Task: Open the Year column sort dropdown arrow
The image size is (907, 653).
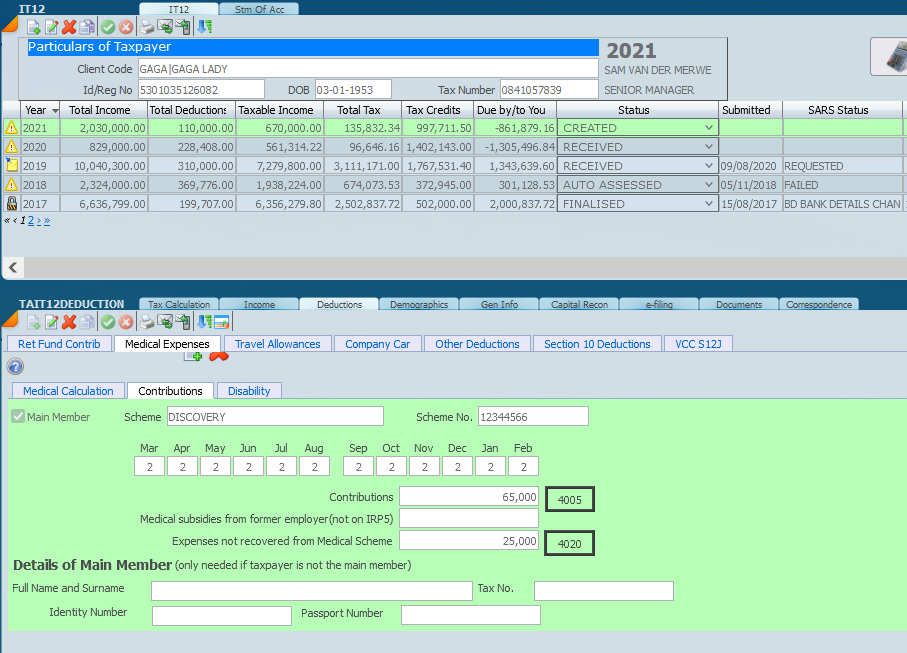Action: (54, 110)
